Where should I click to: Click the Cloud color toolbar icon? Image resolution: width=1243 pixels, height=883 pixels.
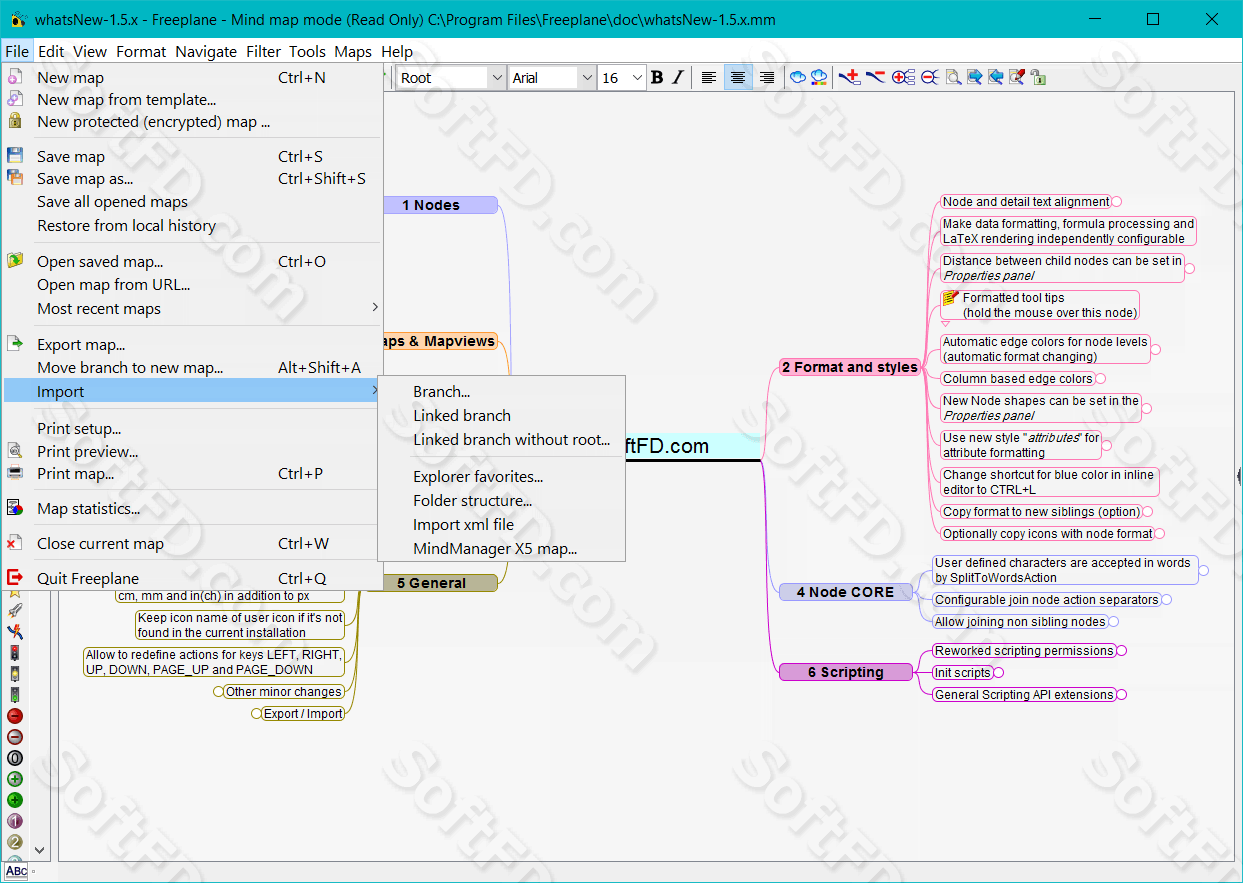tap(819, 77)
